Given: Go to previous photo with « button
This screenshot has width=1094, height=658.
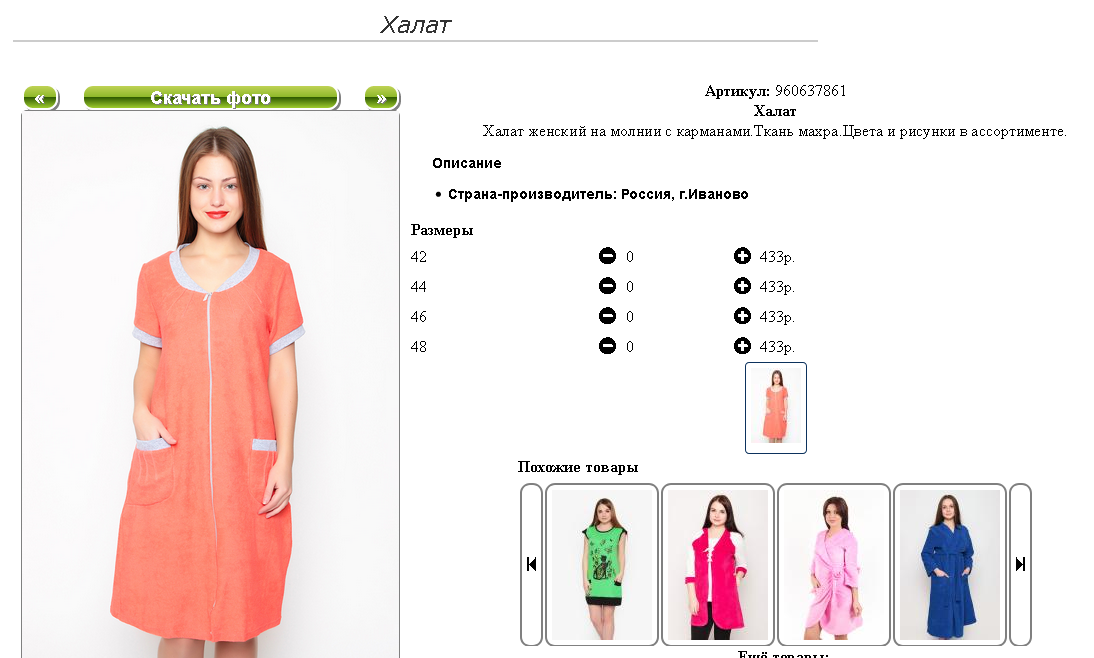Looking at the screenshot, I should pyautogui.click(x=40, y=98).
